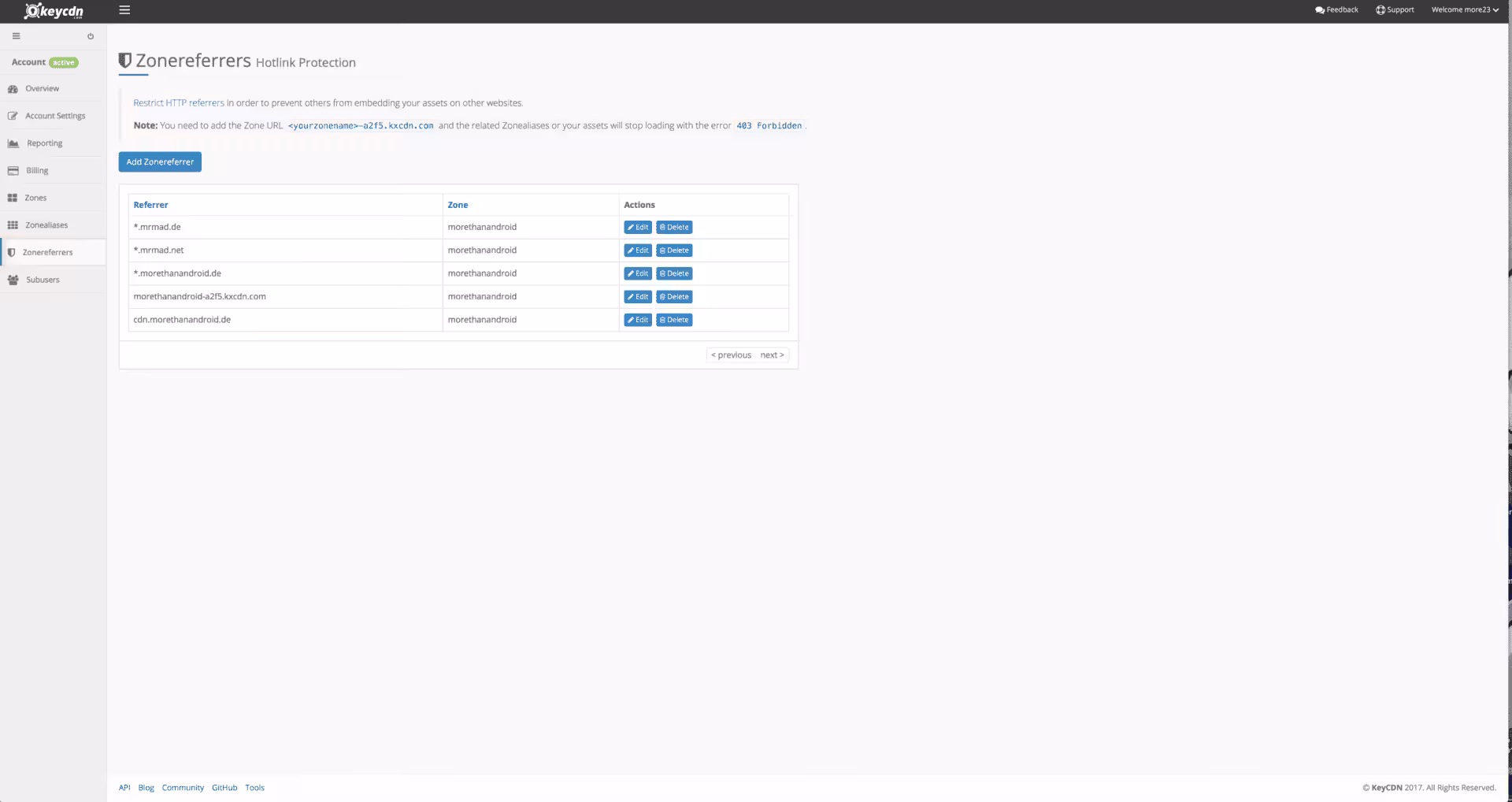The width and height of the screenshot is (1512, 802).
Task: Expand Welcome more23 user dropdown
Action: pos(1464,10)
